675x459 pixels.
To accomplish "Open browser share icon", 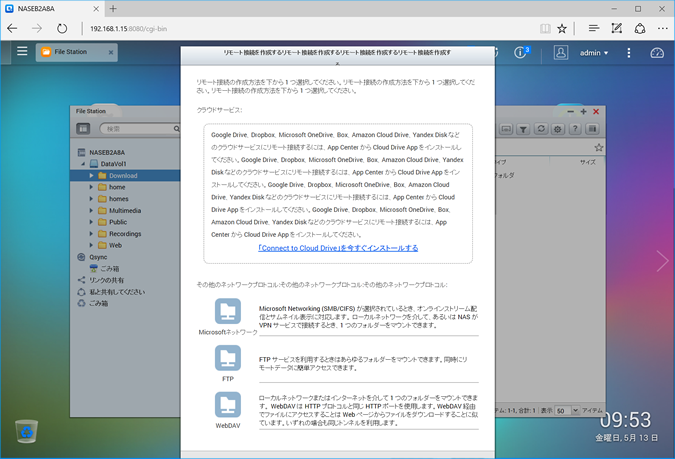I will pos(640,28).
